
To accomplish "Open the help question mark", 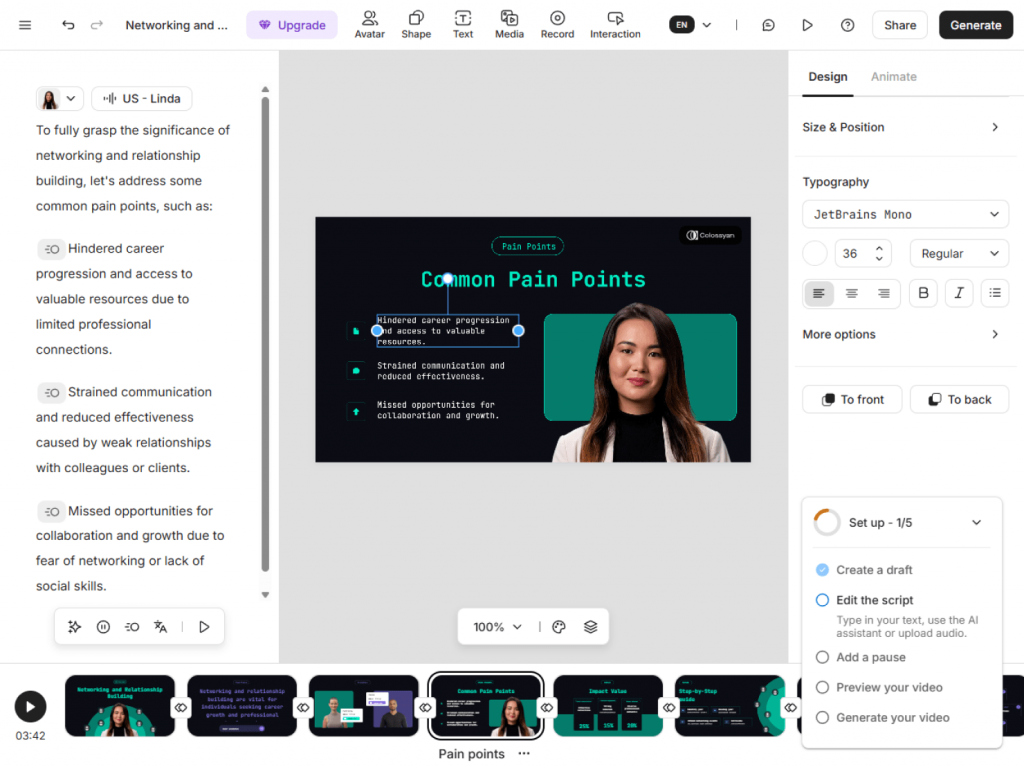I will click(847, 25).
